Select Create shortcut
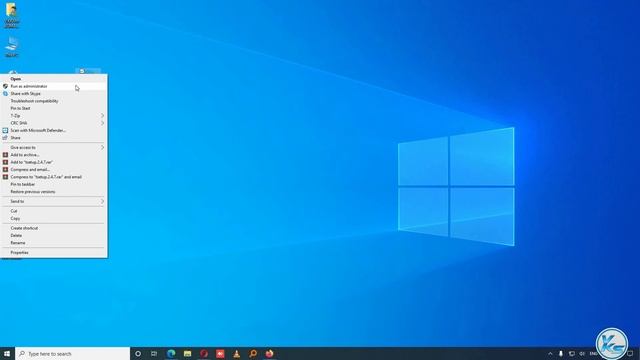The height and width of the screenshot is (360, 640). 54,228
